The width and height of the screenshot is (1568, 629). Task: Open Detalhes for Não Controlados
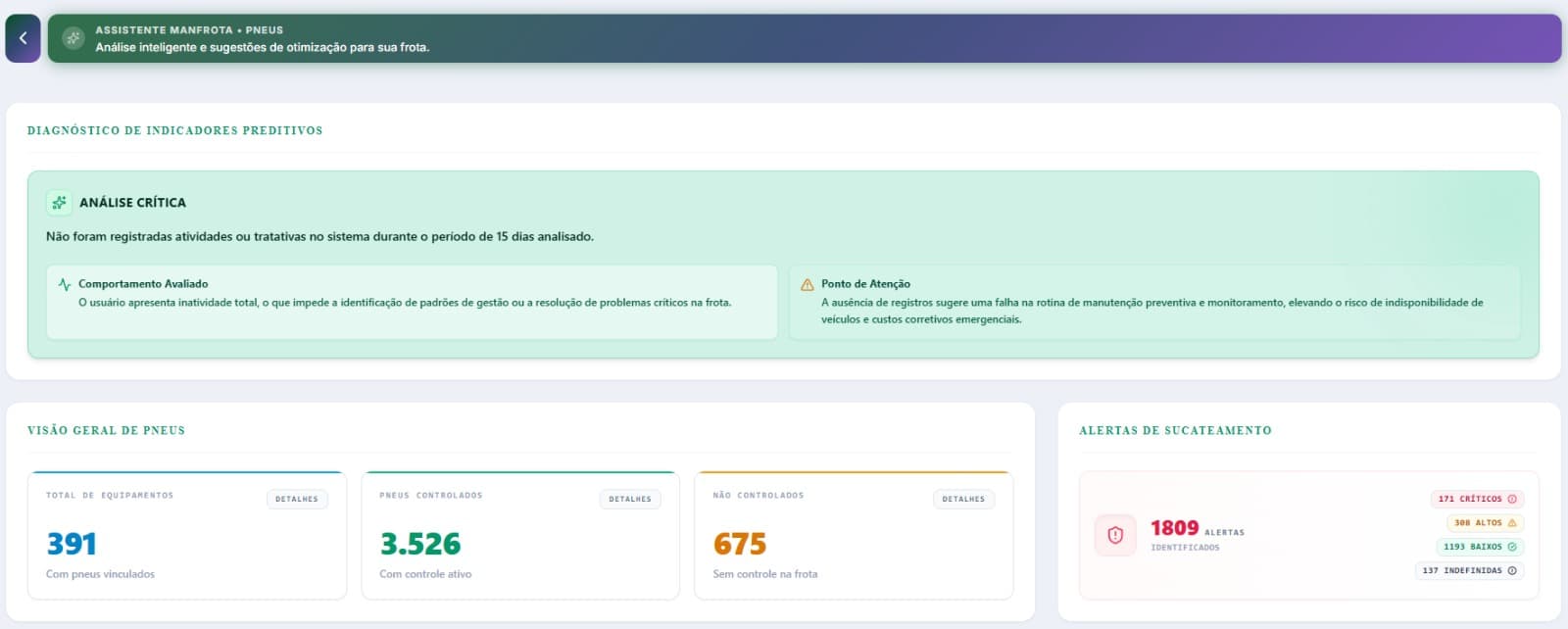tap(963, 499)
